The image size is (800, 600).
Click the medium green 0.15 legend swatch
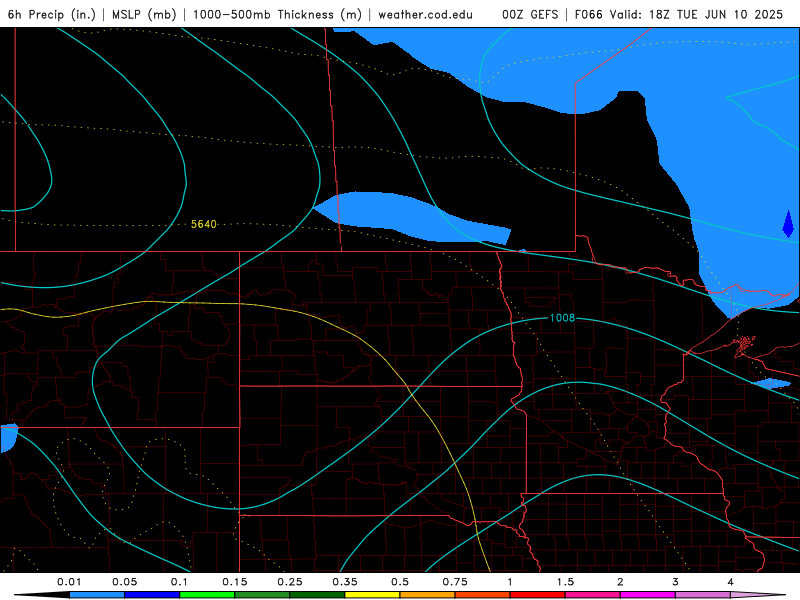pos(262,595)
